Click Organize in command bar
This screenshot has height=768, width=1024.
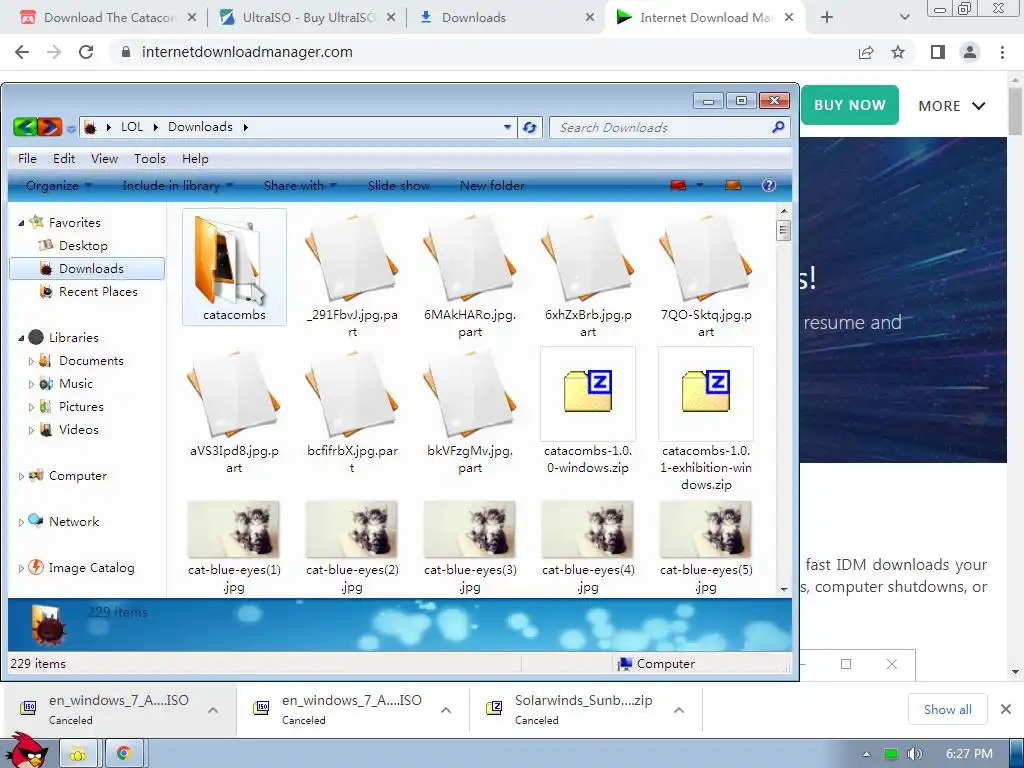(58, 185)
